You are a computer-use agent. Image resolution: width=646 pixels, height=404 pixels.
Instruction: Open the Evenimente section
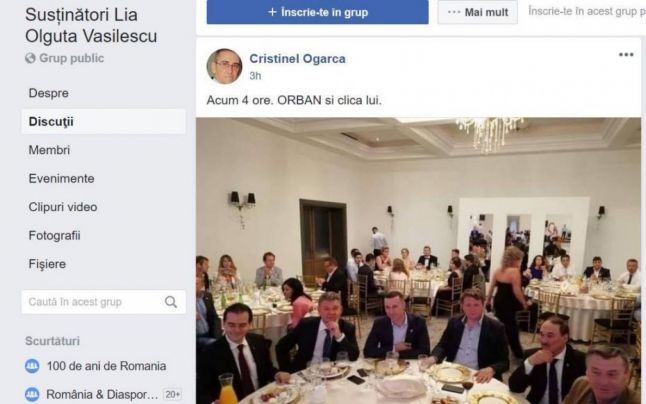point(61,178)
